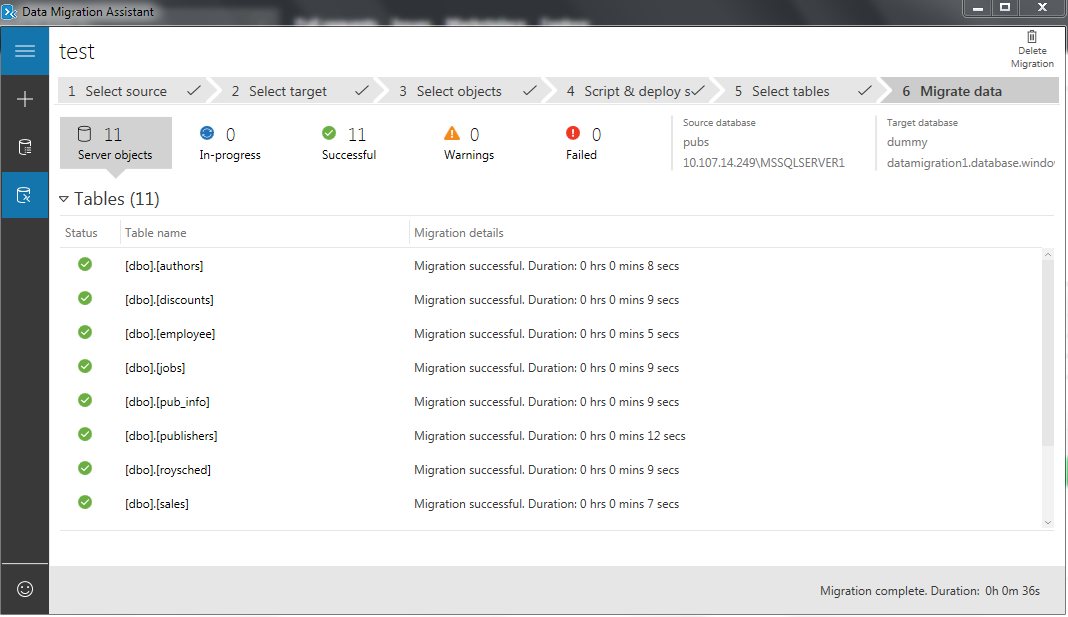This screenshot has height=617, width=1068.
Task: Click the green status icon for publishers
Action: coord(85,434)
